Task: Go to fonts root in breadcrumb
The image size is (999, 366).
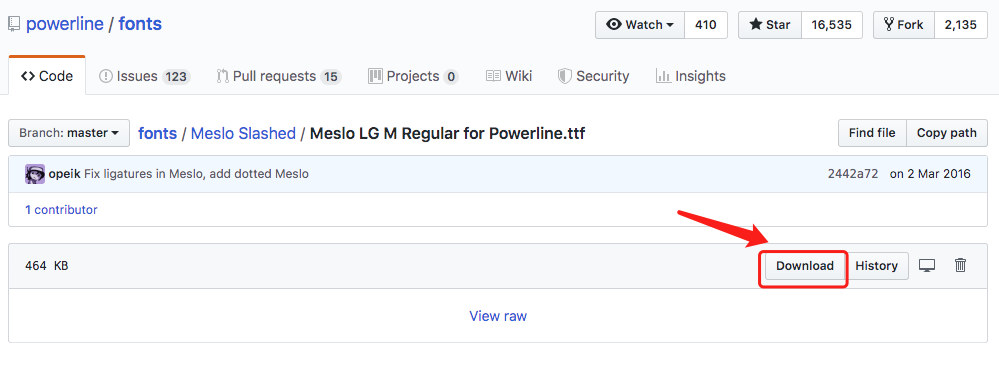Action: coord(157,133)
